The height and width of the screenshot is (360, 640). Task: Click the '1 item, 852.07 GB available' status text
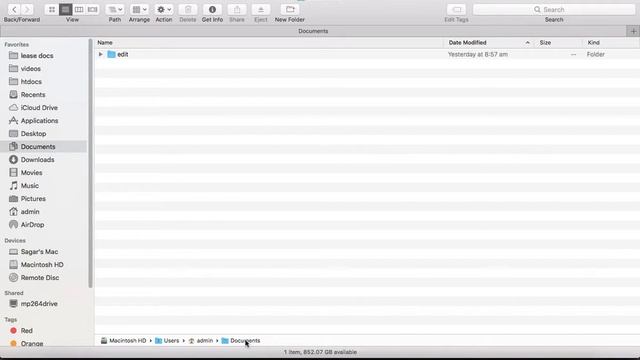click(x=320, y=352)
